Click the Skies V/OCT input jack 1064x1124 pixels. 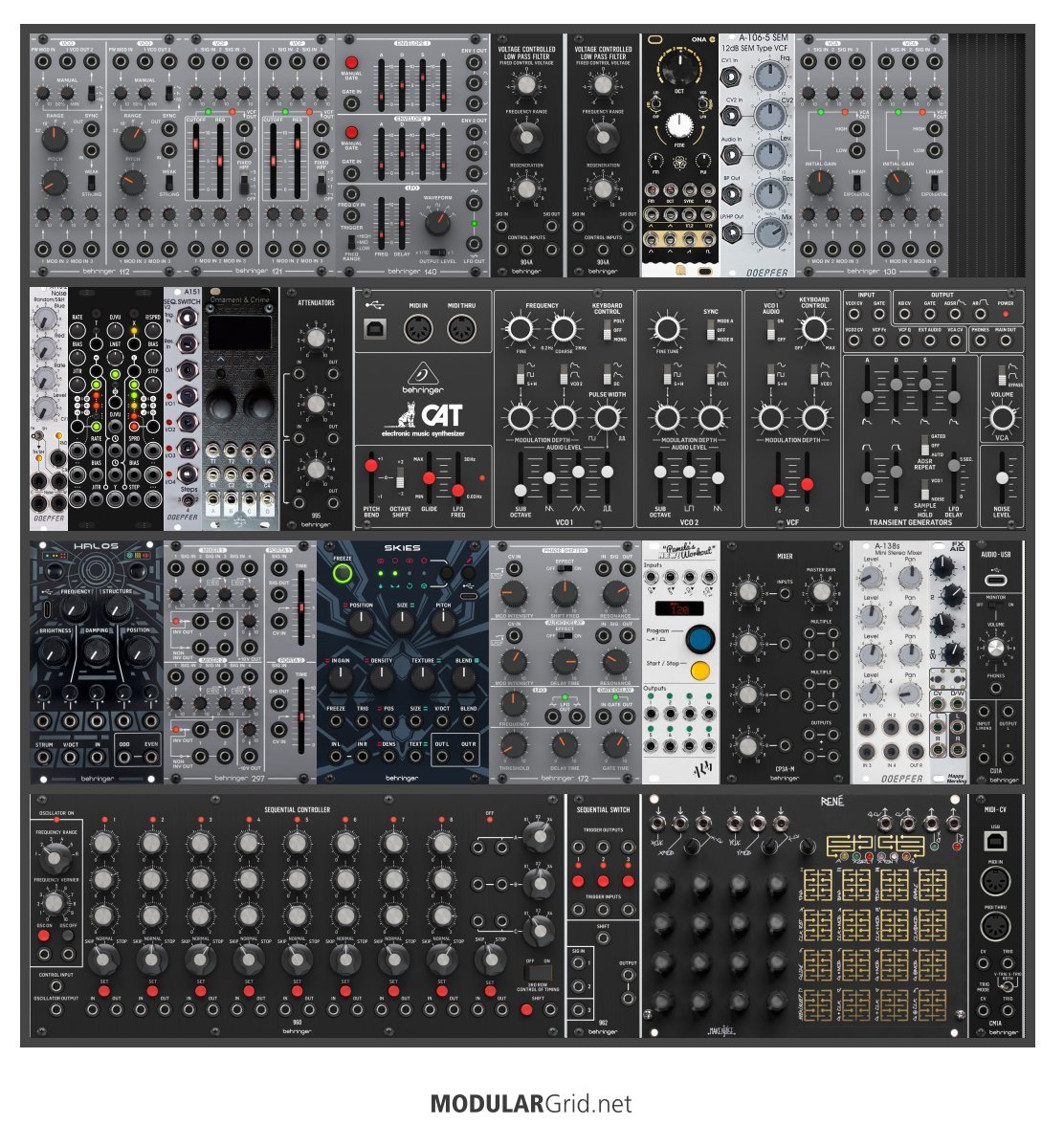(442, 721)
